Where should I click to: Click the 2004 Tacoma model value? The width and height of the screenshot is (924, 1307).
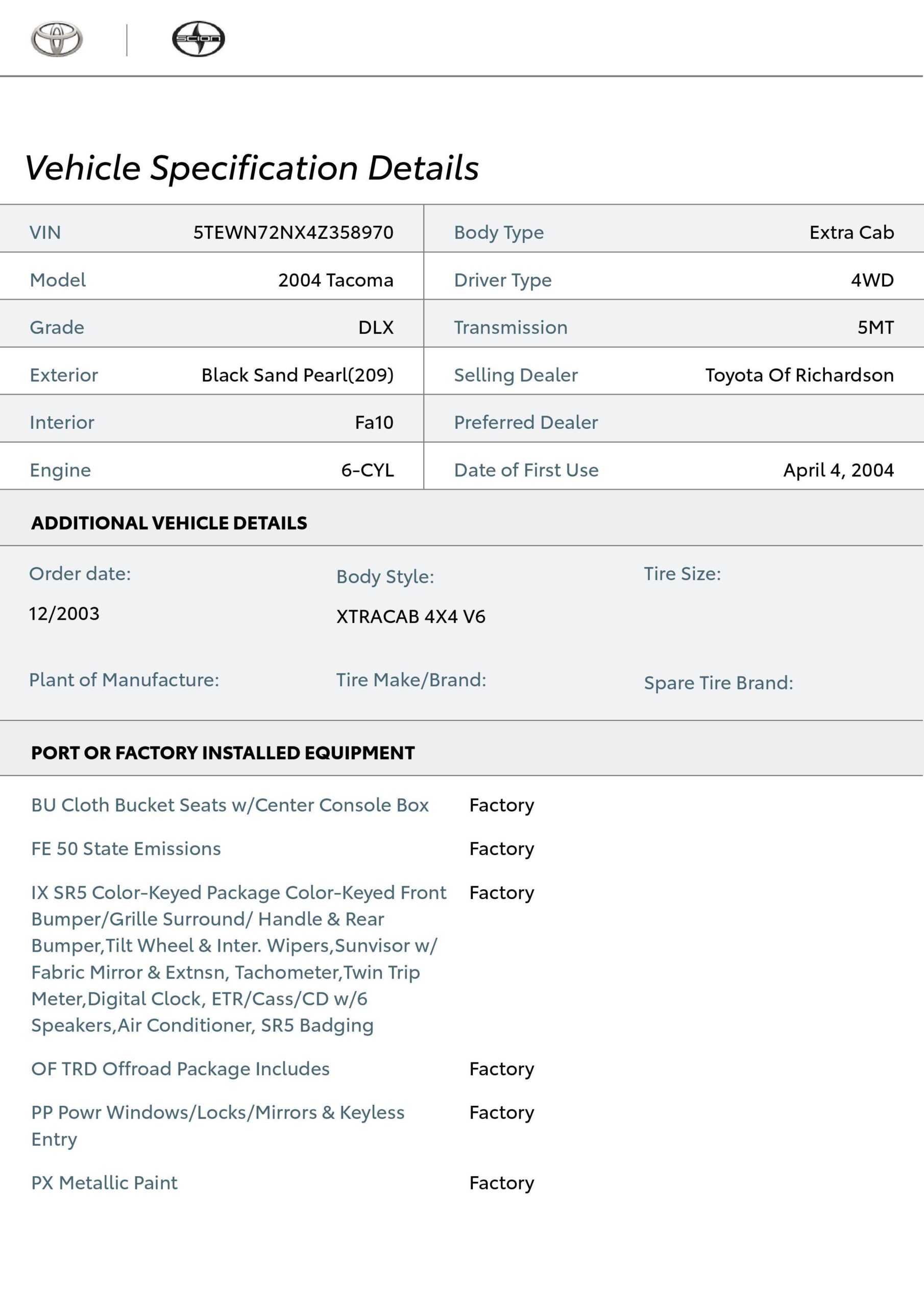(x=335, y=280)
